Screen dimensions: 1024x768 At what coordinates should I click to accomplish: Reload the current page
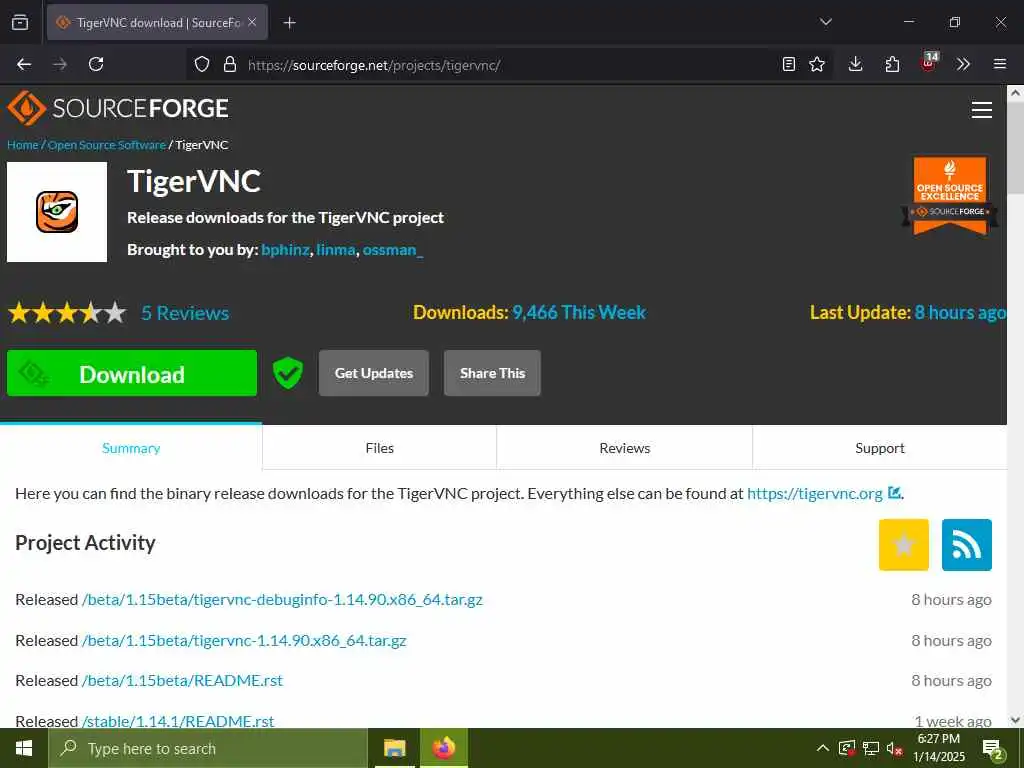click(96, 64)
